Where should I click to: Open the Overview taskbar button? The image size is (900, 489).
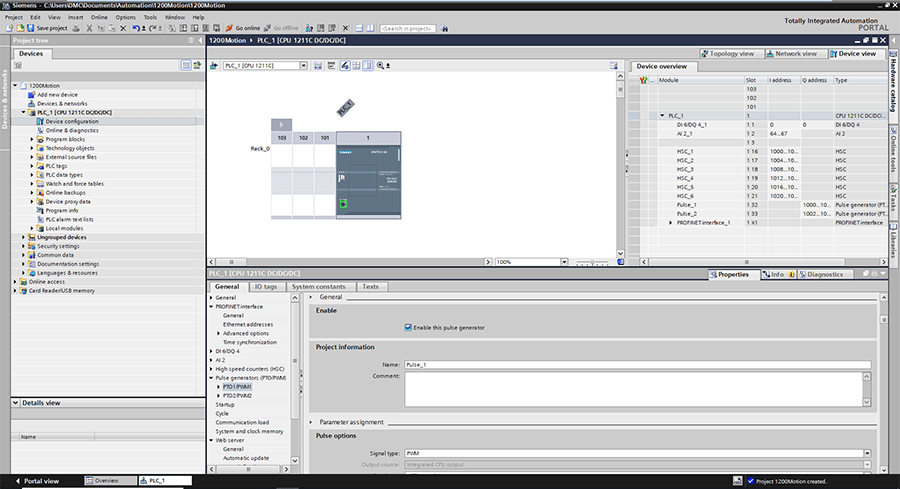point(109,481)
